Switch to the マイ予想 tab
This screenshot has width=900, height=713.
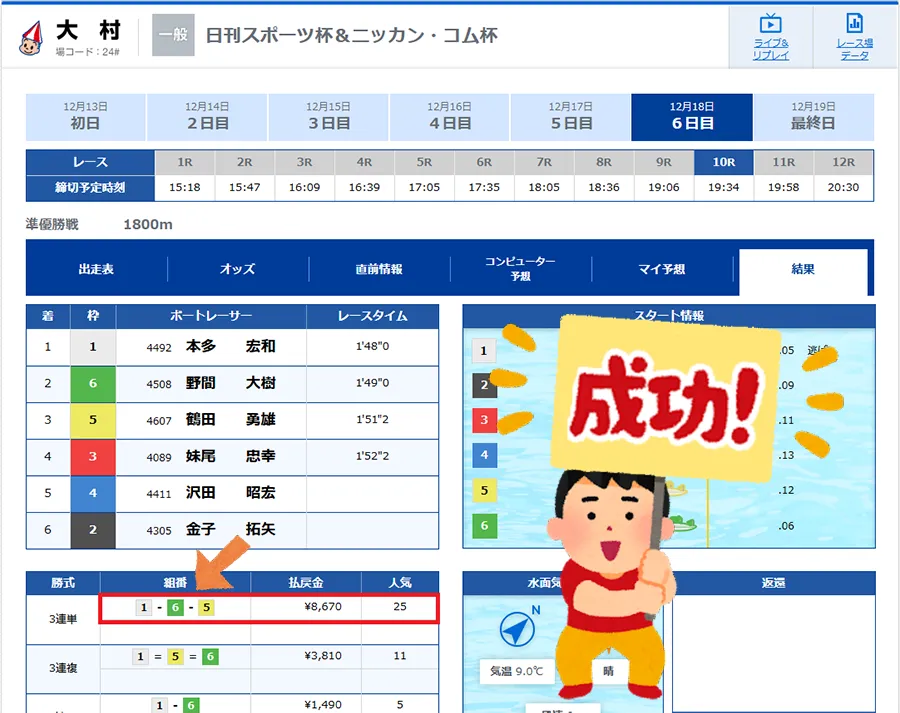coord(661,269)
